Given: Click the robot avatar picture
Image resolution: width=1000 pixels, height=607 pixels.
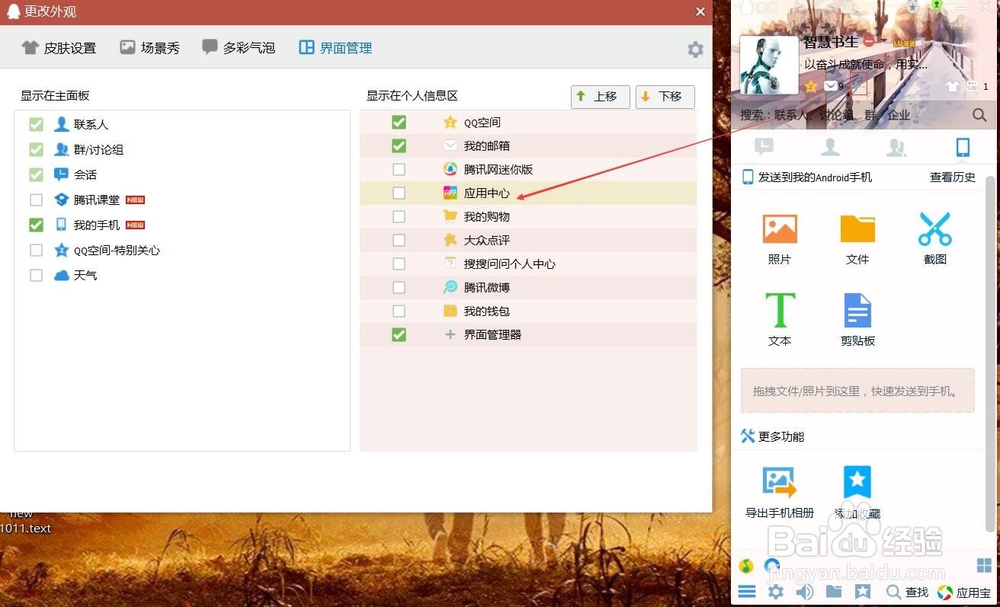Looking at the screenshot, I should pyautogui.click(x=769, y=64).
